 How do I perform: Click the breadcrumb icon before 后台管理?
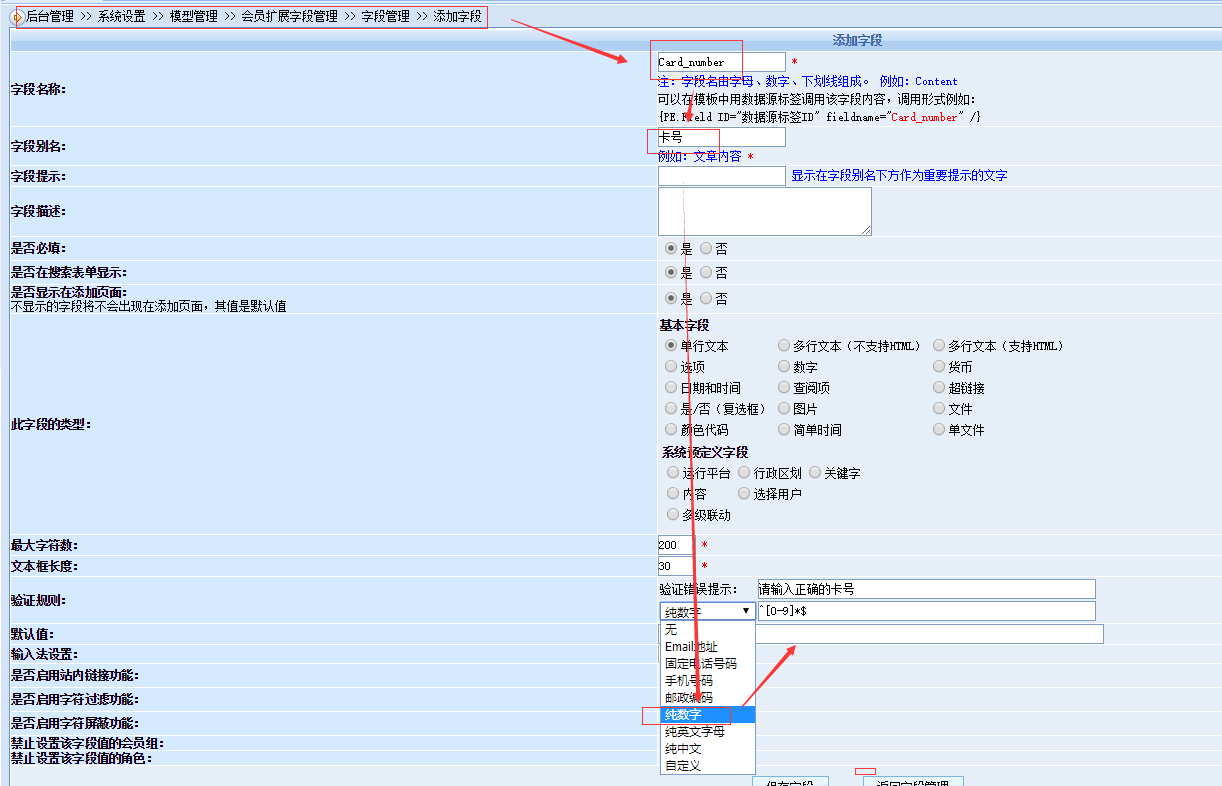(16, 17)
